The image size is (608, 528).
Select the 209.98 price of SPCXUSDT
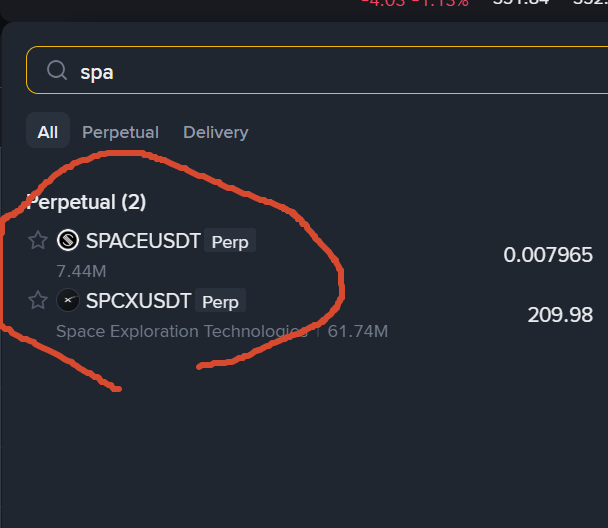pyautogui.click(x=560, y=315)
